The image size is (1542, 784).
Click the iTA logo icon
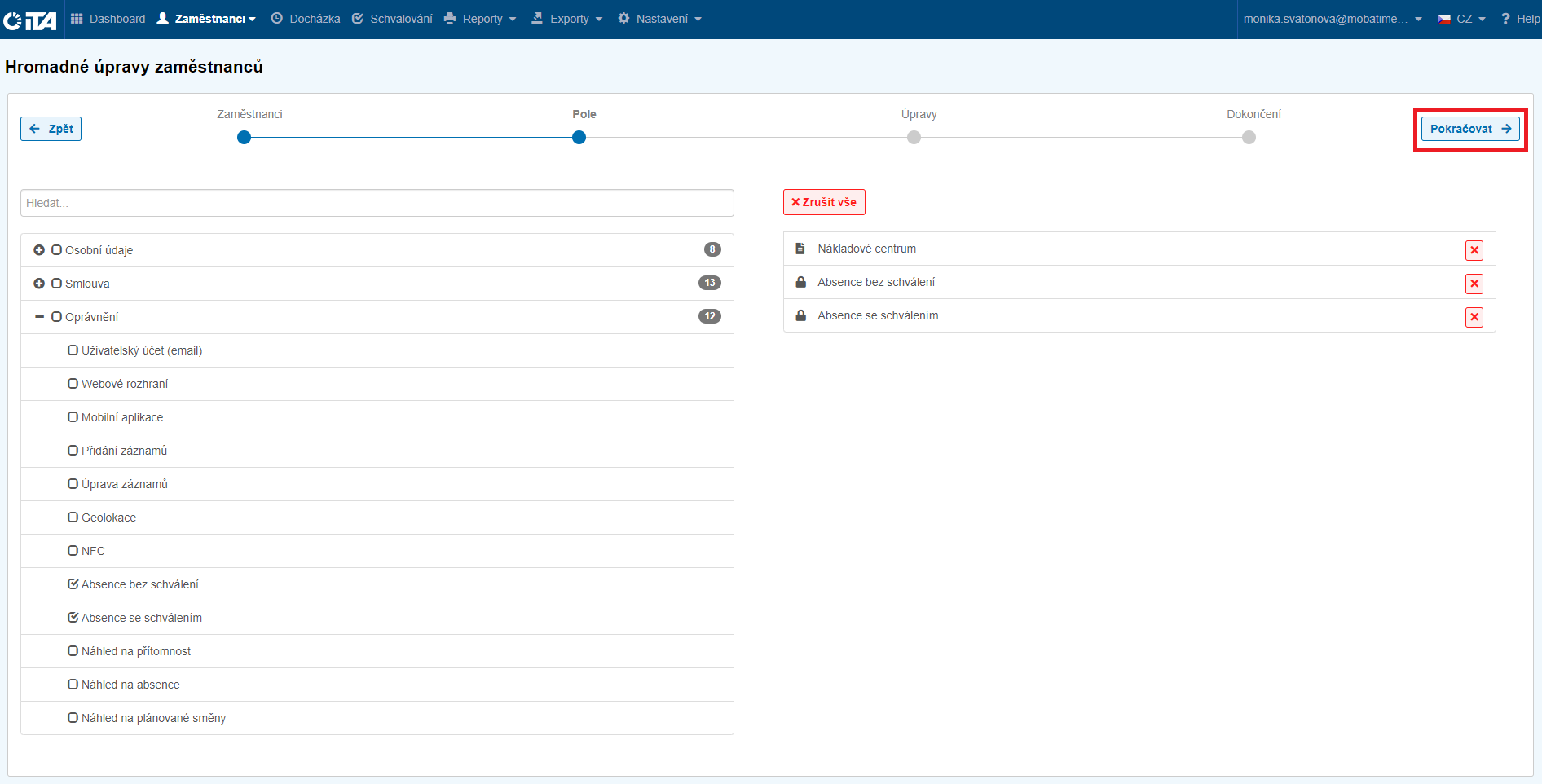point(30,20)
